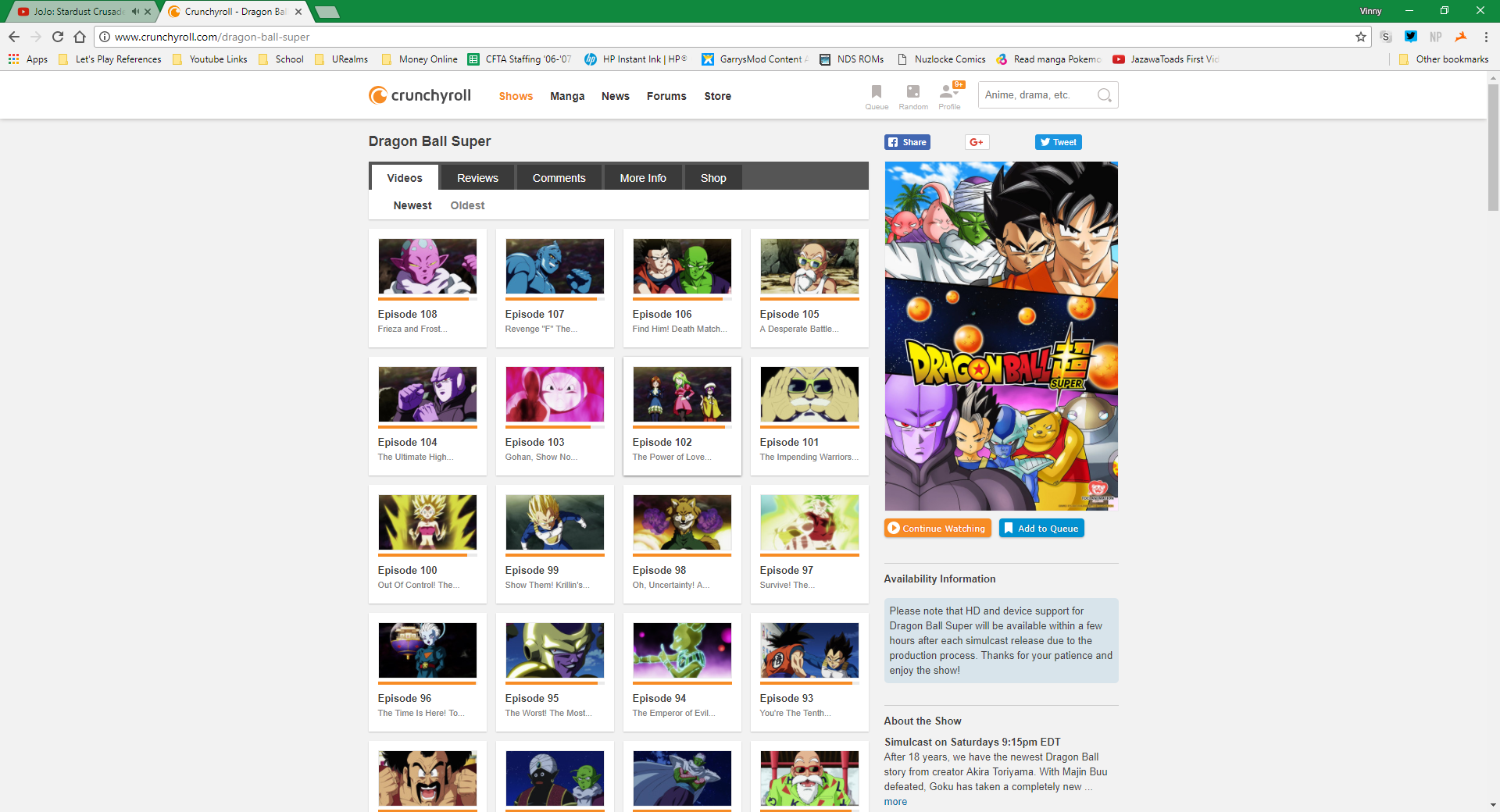Image resolution: width=1500 pixels, height=812 pixels.
Task: Open the CFTA Staffing '06-'07 bookmark
Action: pos(520,59)
